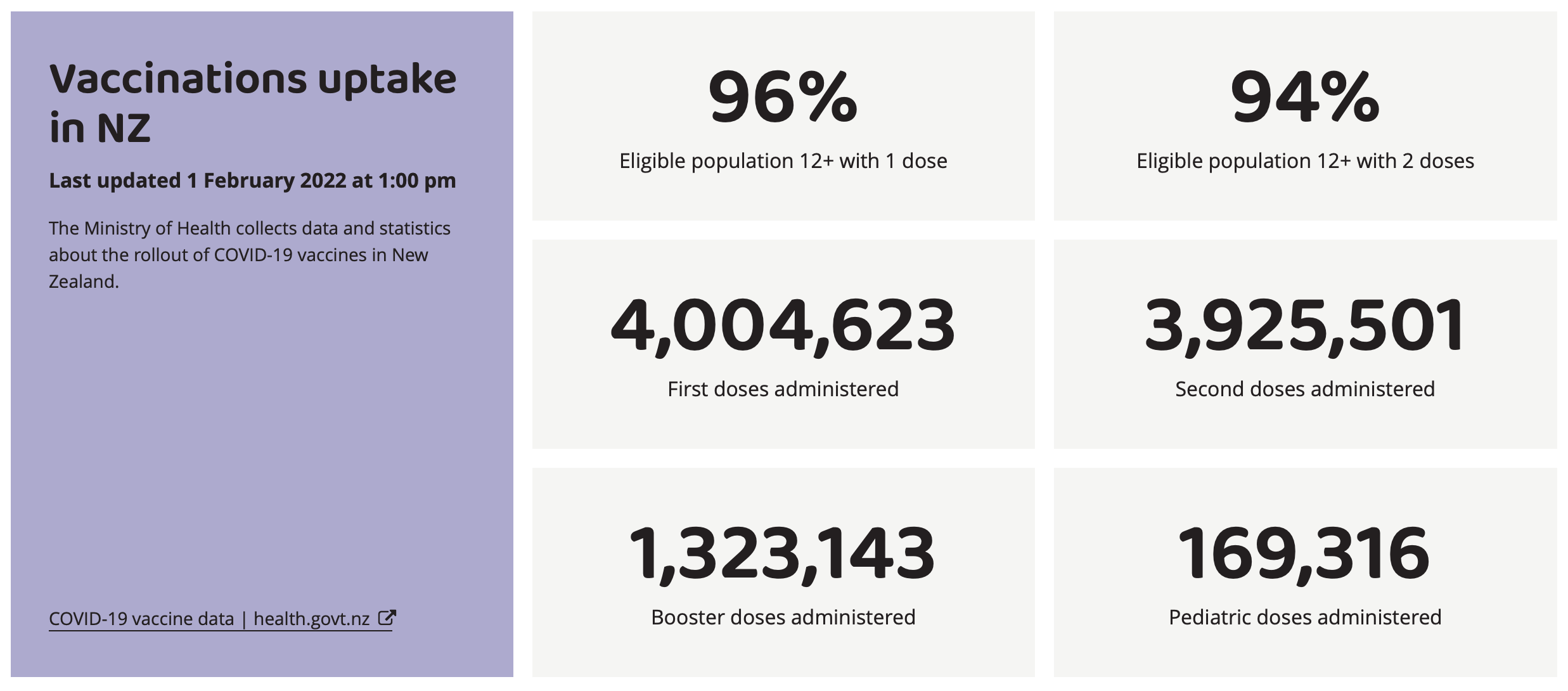1568x691 pixels.
Task: Click the 'Vaccinations uptake in NZ' heading
Action: [252, 103]
